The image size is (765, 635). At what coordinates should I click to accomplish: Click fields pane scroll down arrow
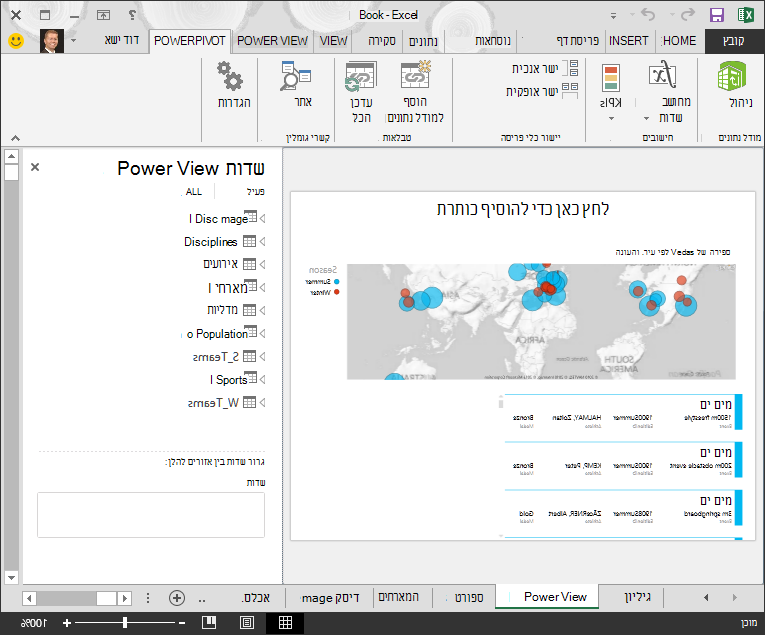point(11,577)
